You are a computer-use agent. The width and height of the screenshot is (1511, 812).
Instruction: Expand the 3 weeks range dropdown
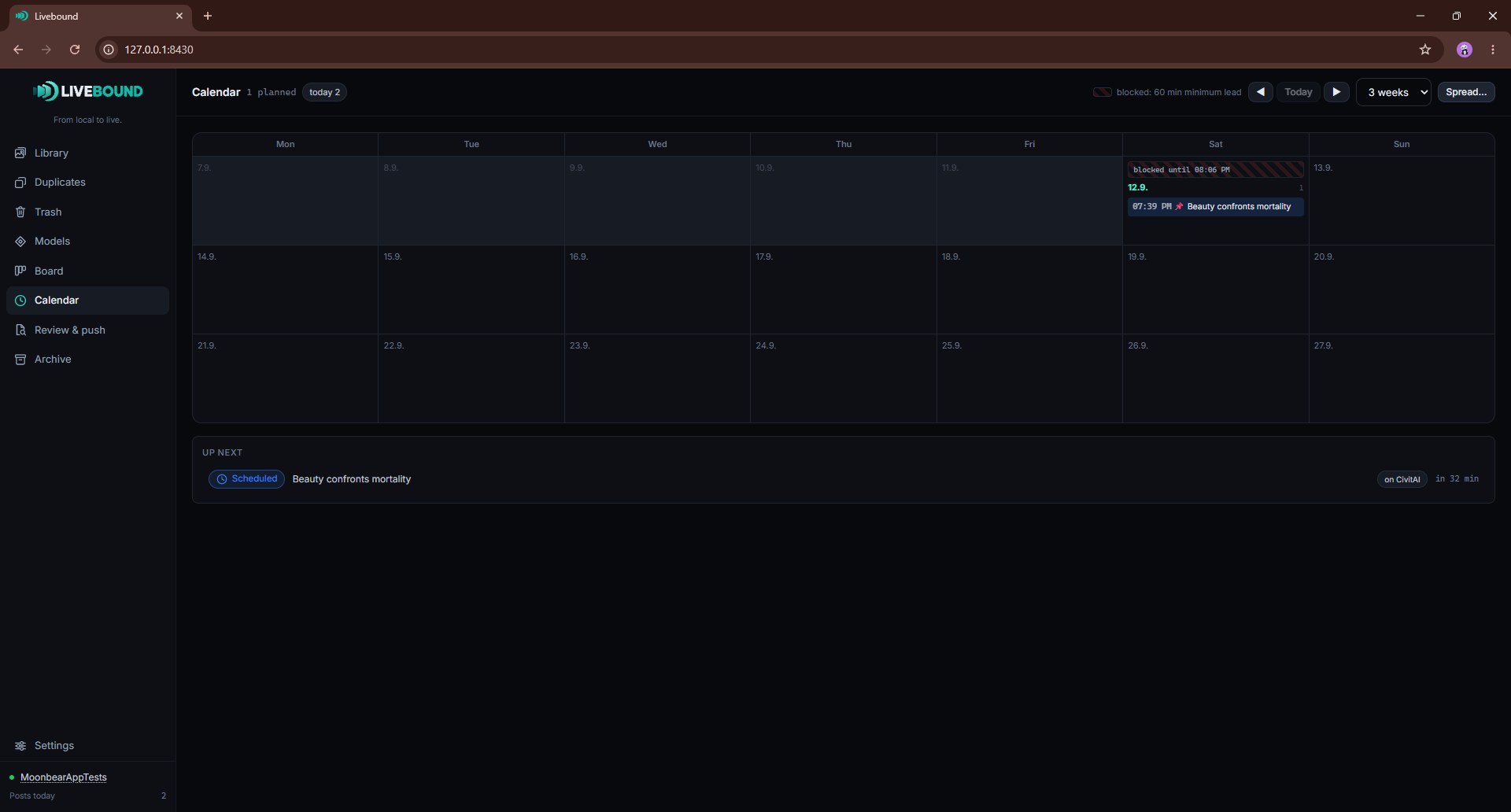1394,92
